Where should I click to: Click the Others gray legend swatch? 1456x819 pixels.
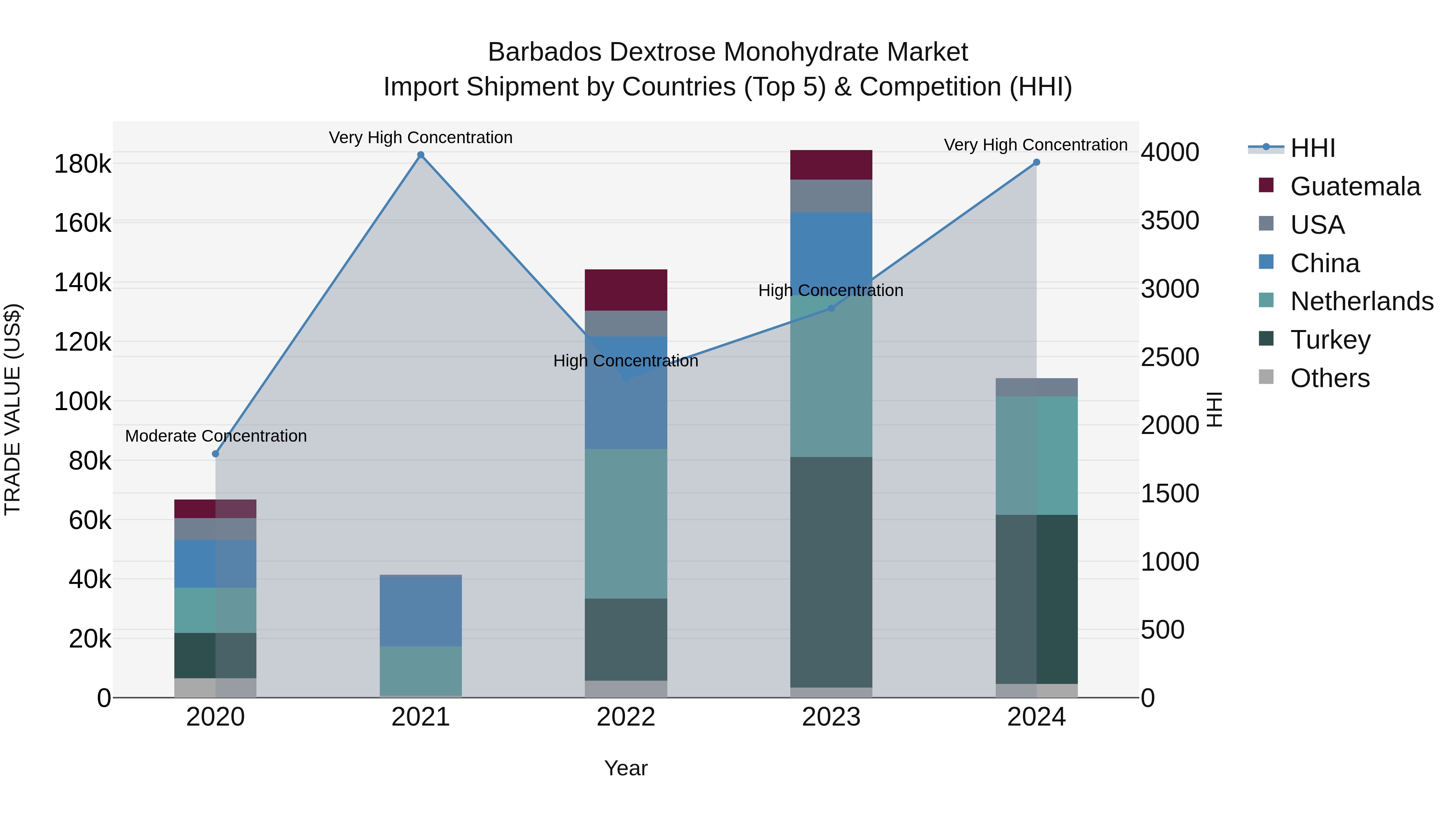point(1266,377)
